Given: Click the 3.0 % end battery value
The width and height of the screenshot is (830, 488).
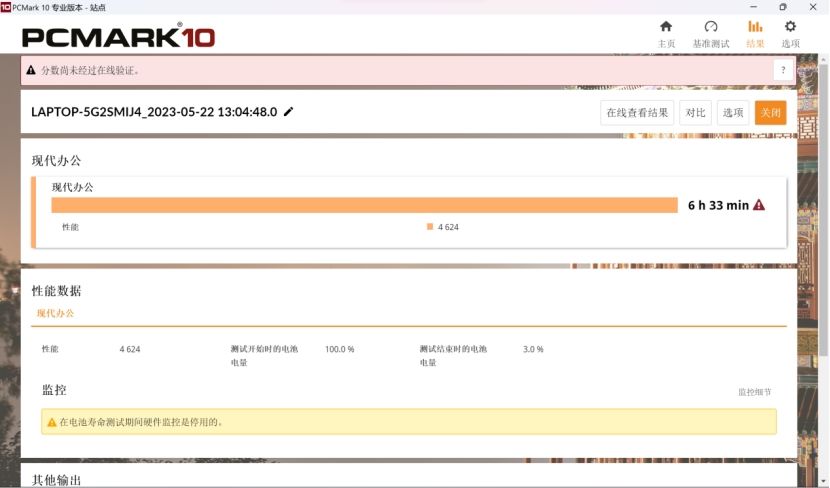Looking at the screenshot, I should [x=533, y=349].
